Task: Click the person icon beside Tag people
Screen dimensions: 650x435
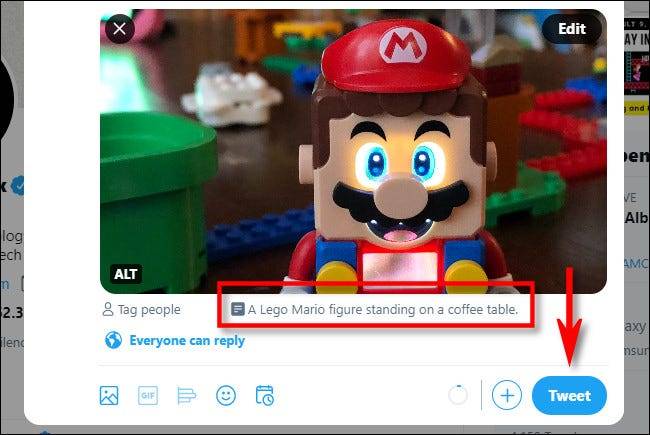Action: (109, 310)
